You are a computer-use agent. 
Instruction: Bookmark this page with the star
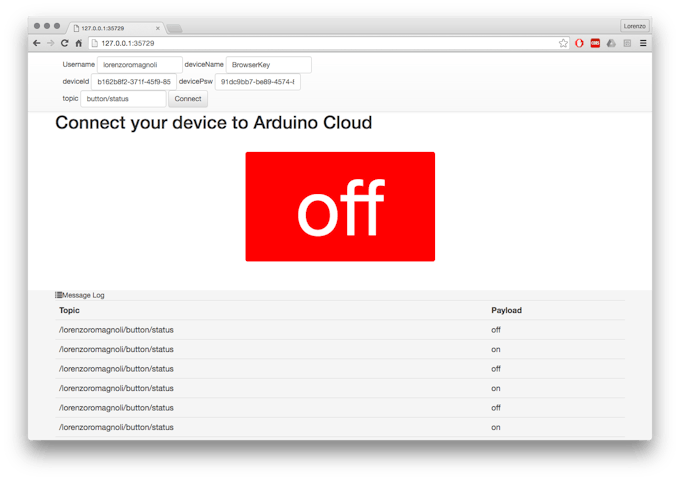[x=563, y=43]
